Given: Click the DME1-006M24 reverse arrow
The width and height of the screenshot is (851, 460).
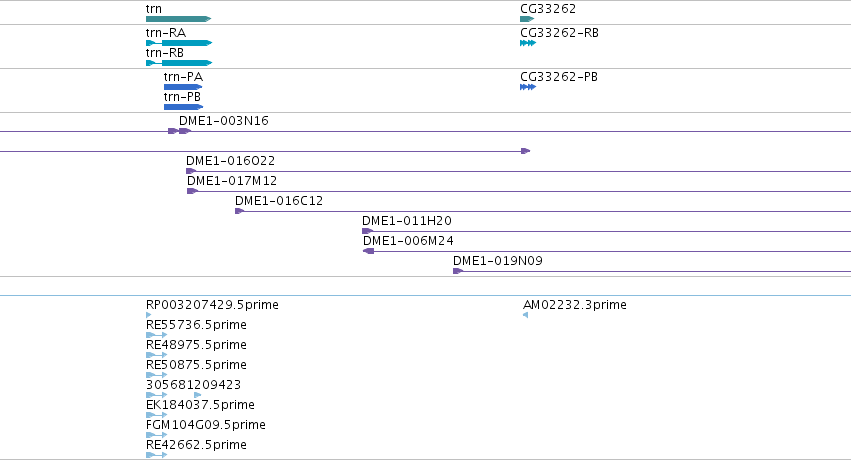Looking at the screenshot, I should click(369, 251).
